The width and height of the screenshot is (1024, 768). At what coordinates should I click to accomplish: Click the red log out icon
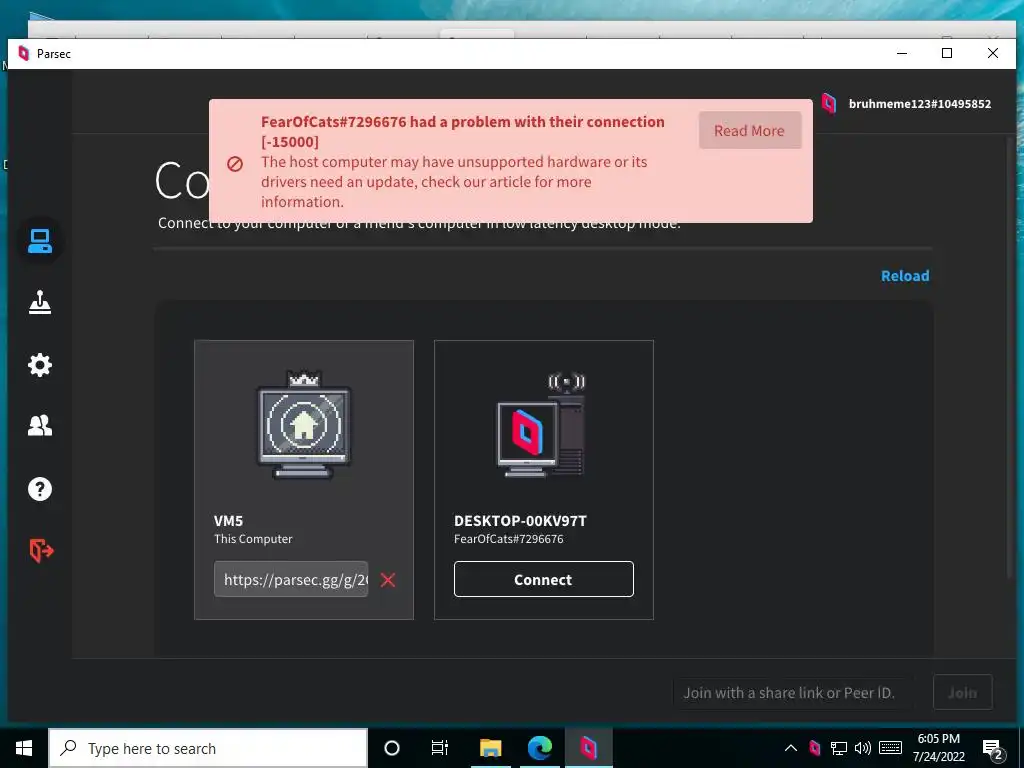[41, 551]
